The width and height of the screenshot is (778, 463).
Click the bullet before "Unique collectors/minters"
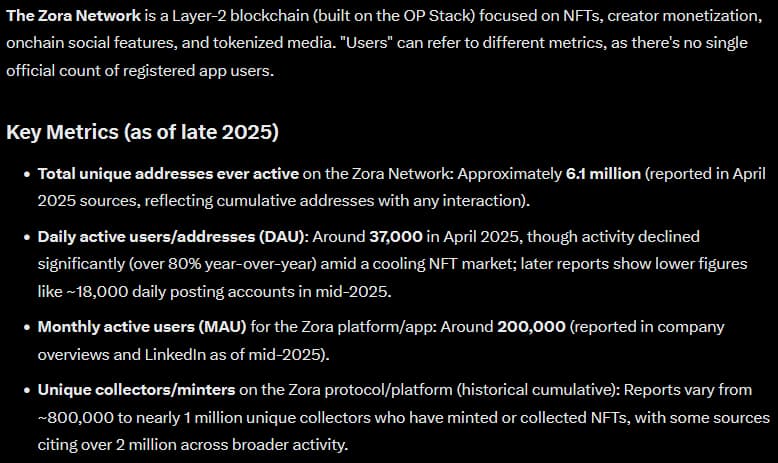pyautogui.click(x=26, y=392)
